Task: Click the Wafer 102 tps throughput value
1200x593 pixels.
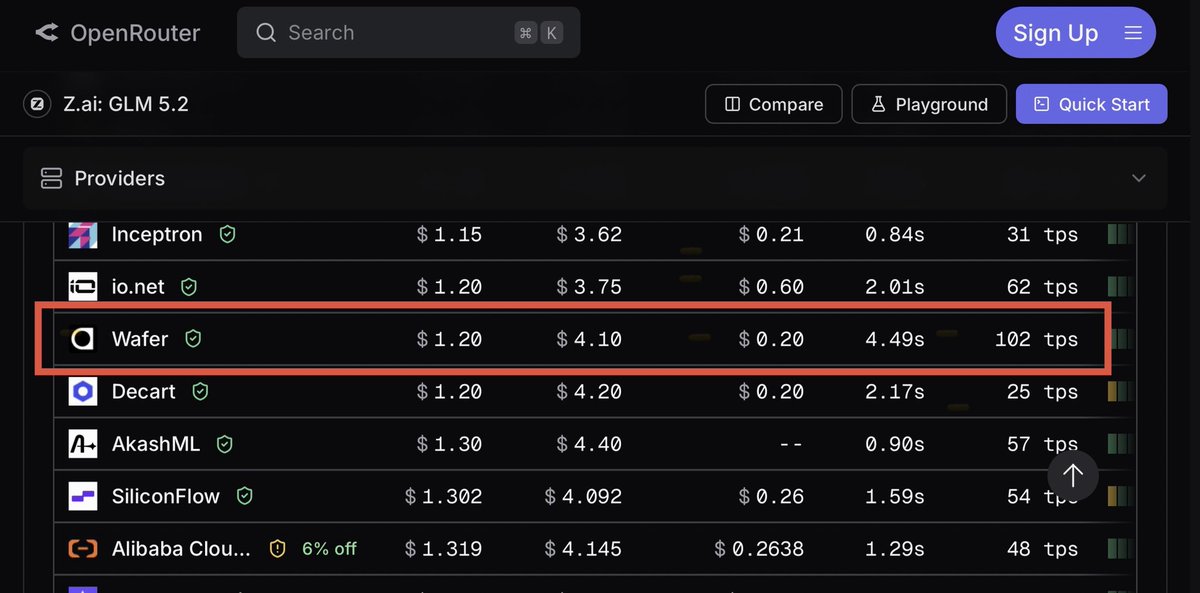Action: [1036, 339]
